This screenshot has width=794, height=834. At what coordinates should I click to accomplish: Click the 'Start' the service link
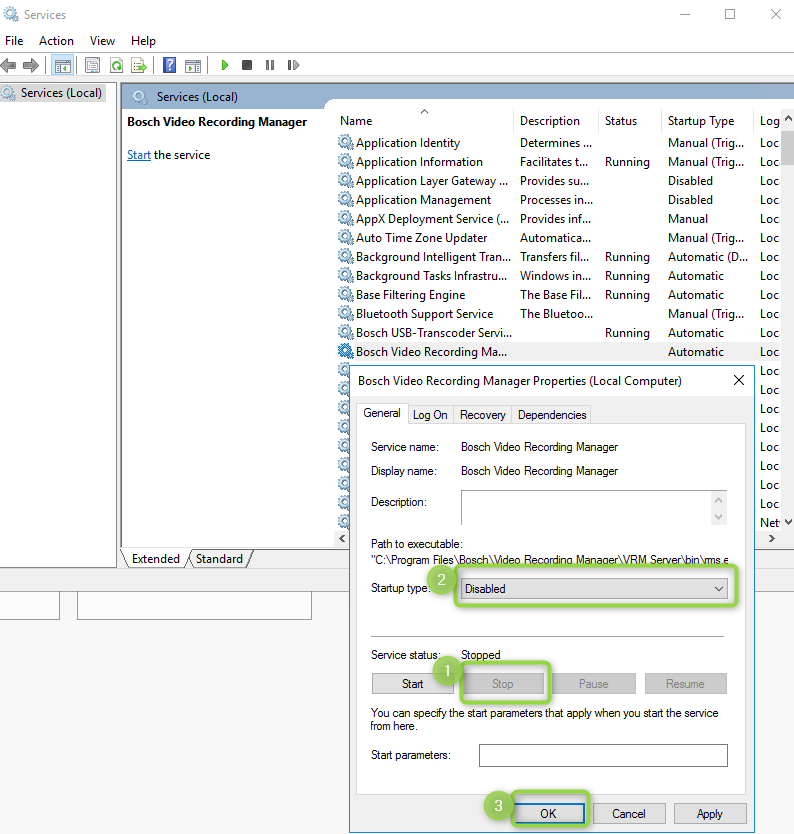(139, 155)
